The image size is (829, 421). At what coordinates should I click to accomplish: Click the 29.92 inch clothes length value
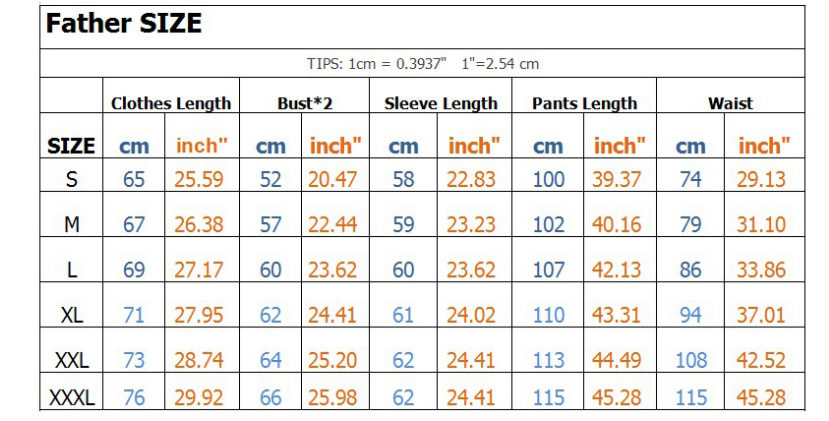click(199, 398)
